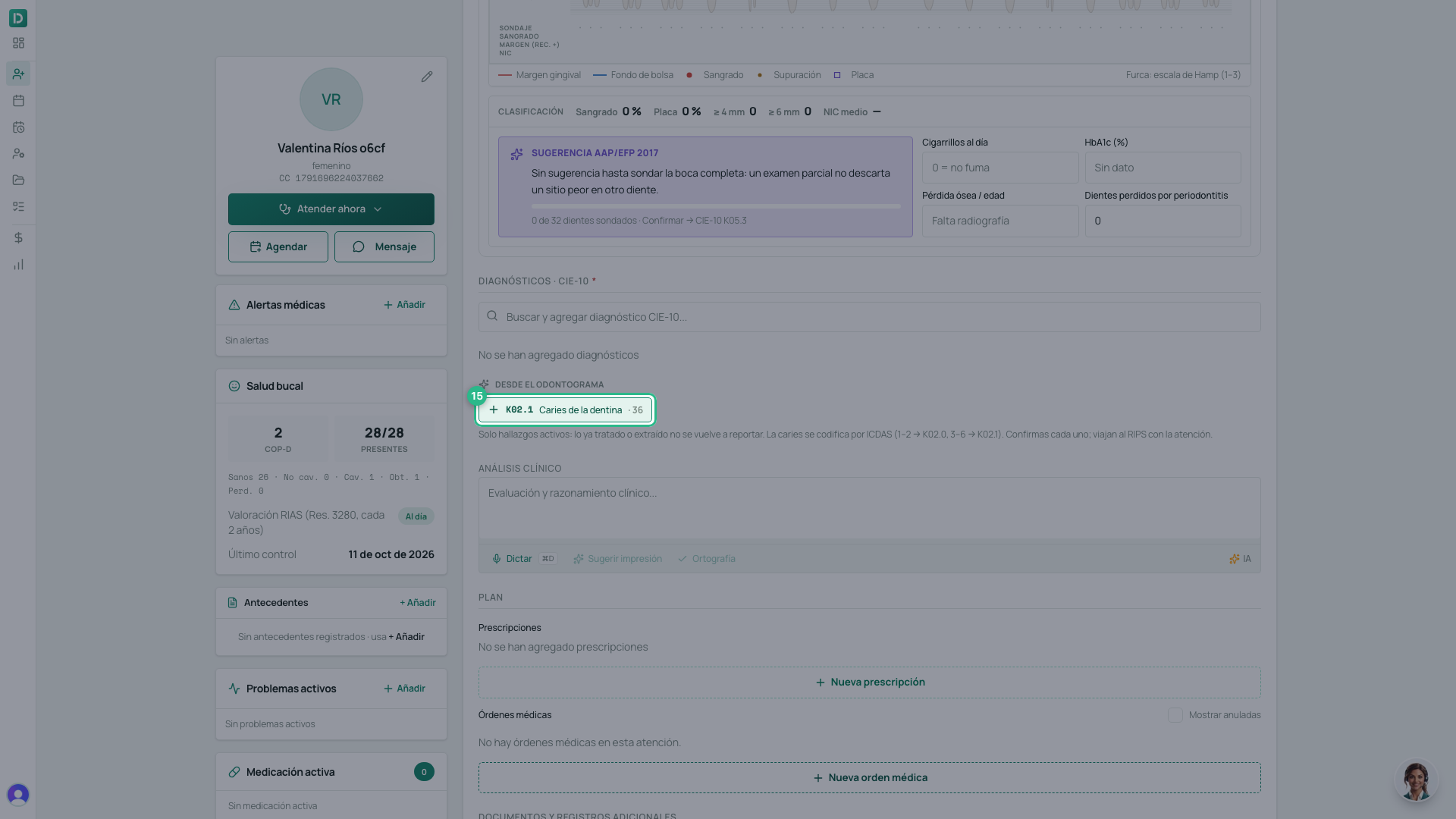Open the assistant avatar chat bubble
The width and height of the screenshot is (1456, 819).
point(1416,780)
